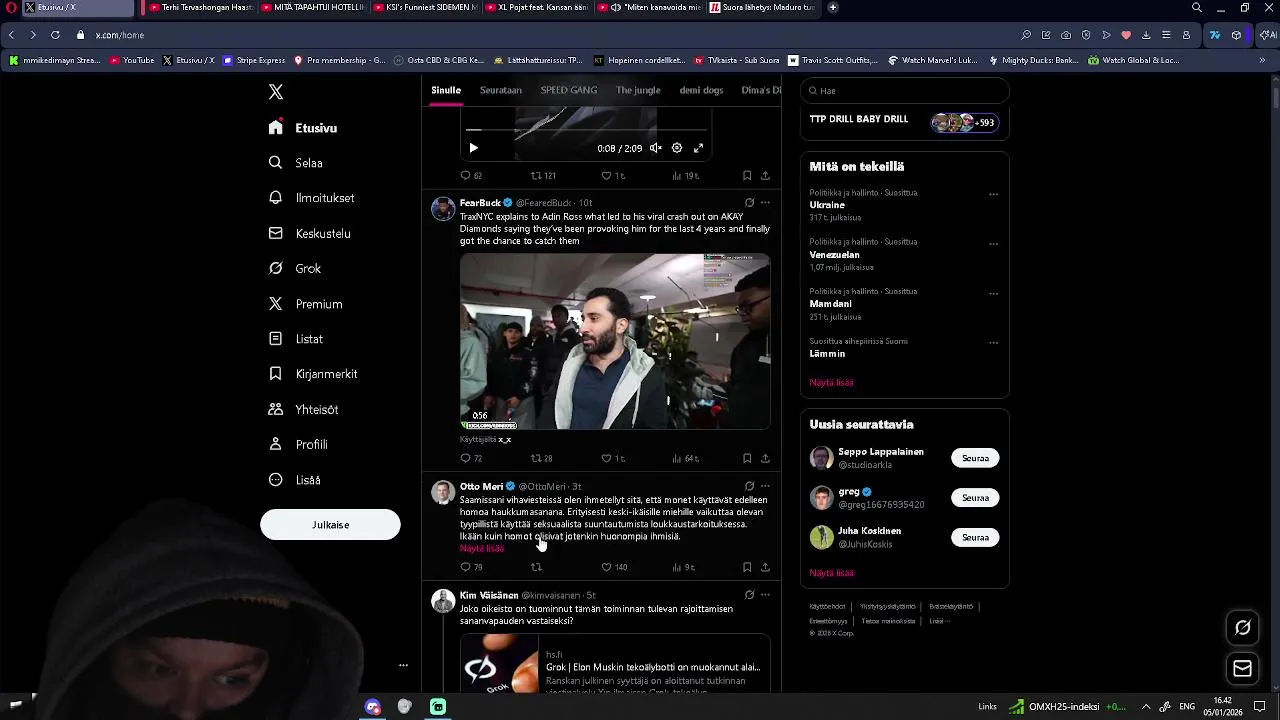1280x720 pixels.
Task: Bookmark the top video post
Action: click(747, 175)
